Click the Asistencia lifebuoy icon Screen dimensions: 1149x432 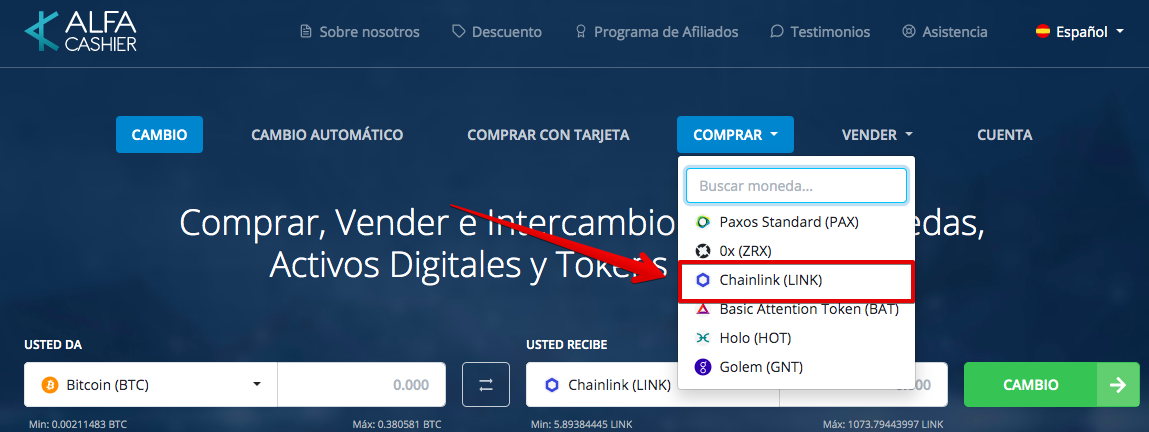coord(909,31)
